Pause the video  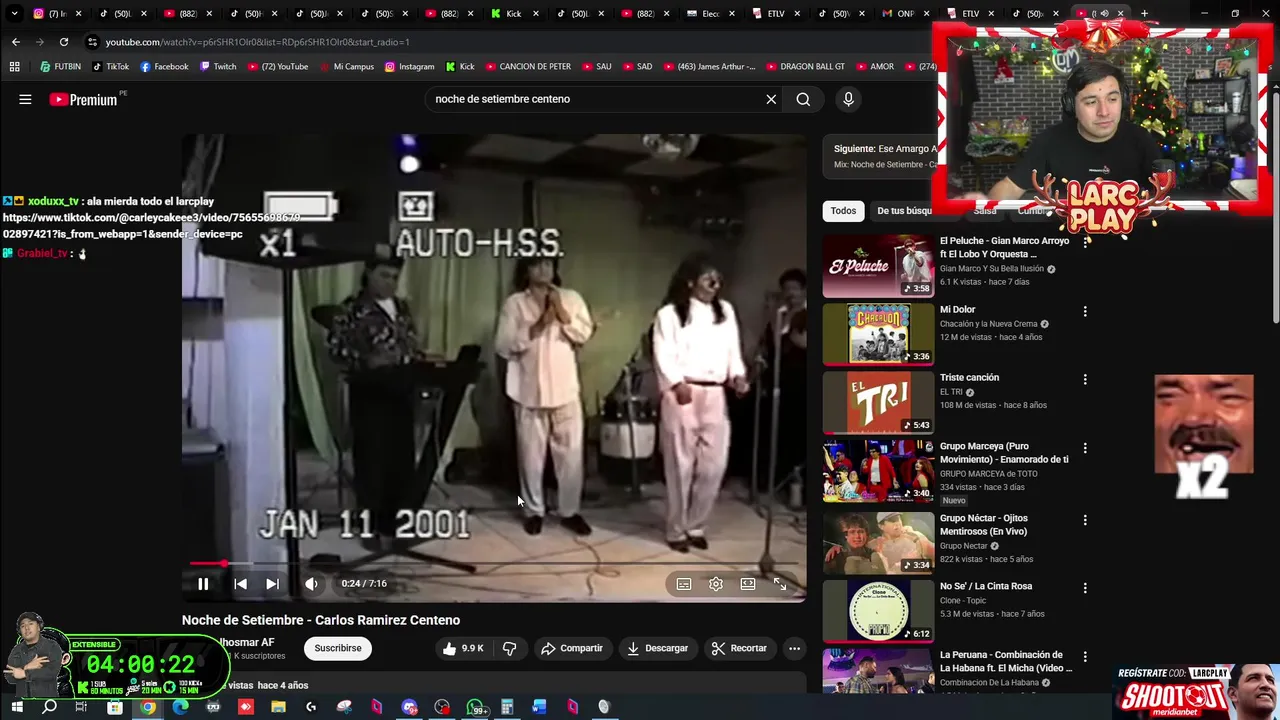click(203, 584)
